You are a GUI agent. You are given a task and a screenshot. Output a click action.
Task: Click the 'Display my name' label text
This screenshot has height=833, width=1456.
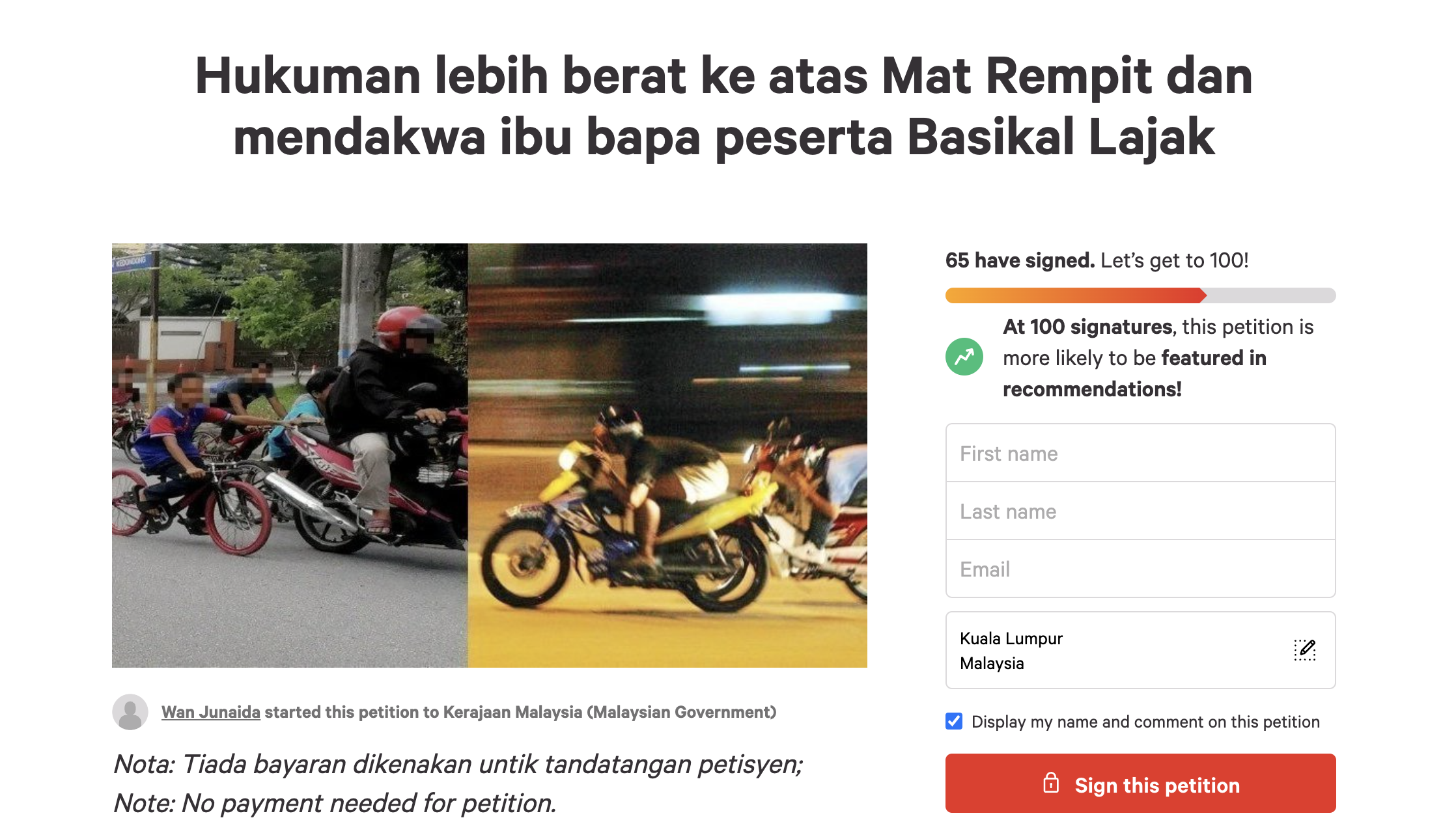[x=1145, y=722]
